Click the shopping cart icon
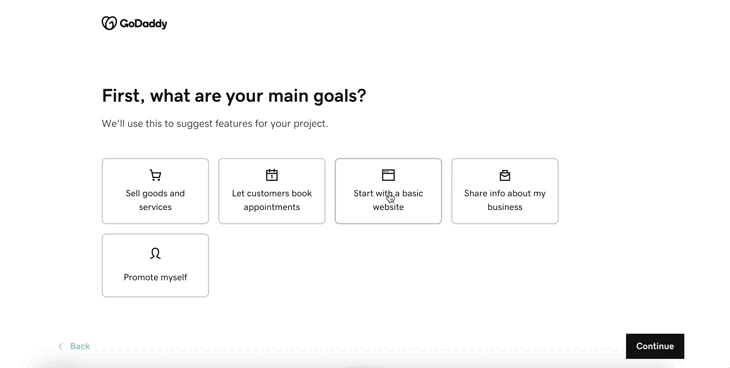This screenshot has height=368, width=730. (x=155, y=175)
